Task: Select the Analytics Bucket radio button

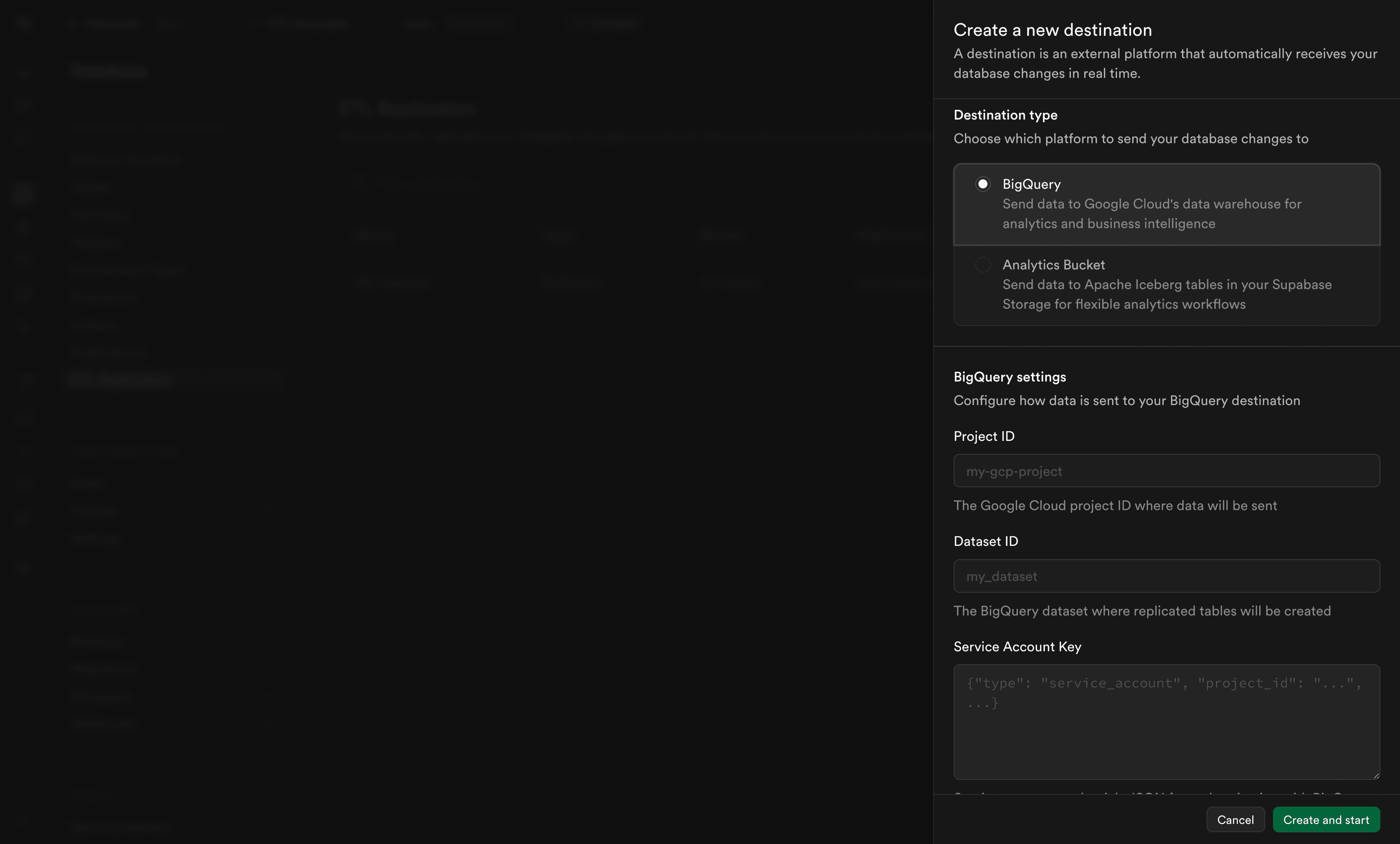Action: click(984, 265)
